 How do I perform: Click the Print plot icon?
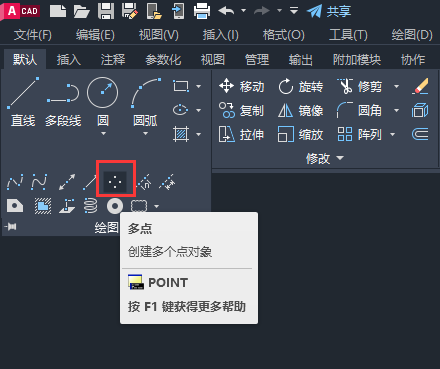[202, 11]
